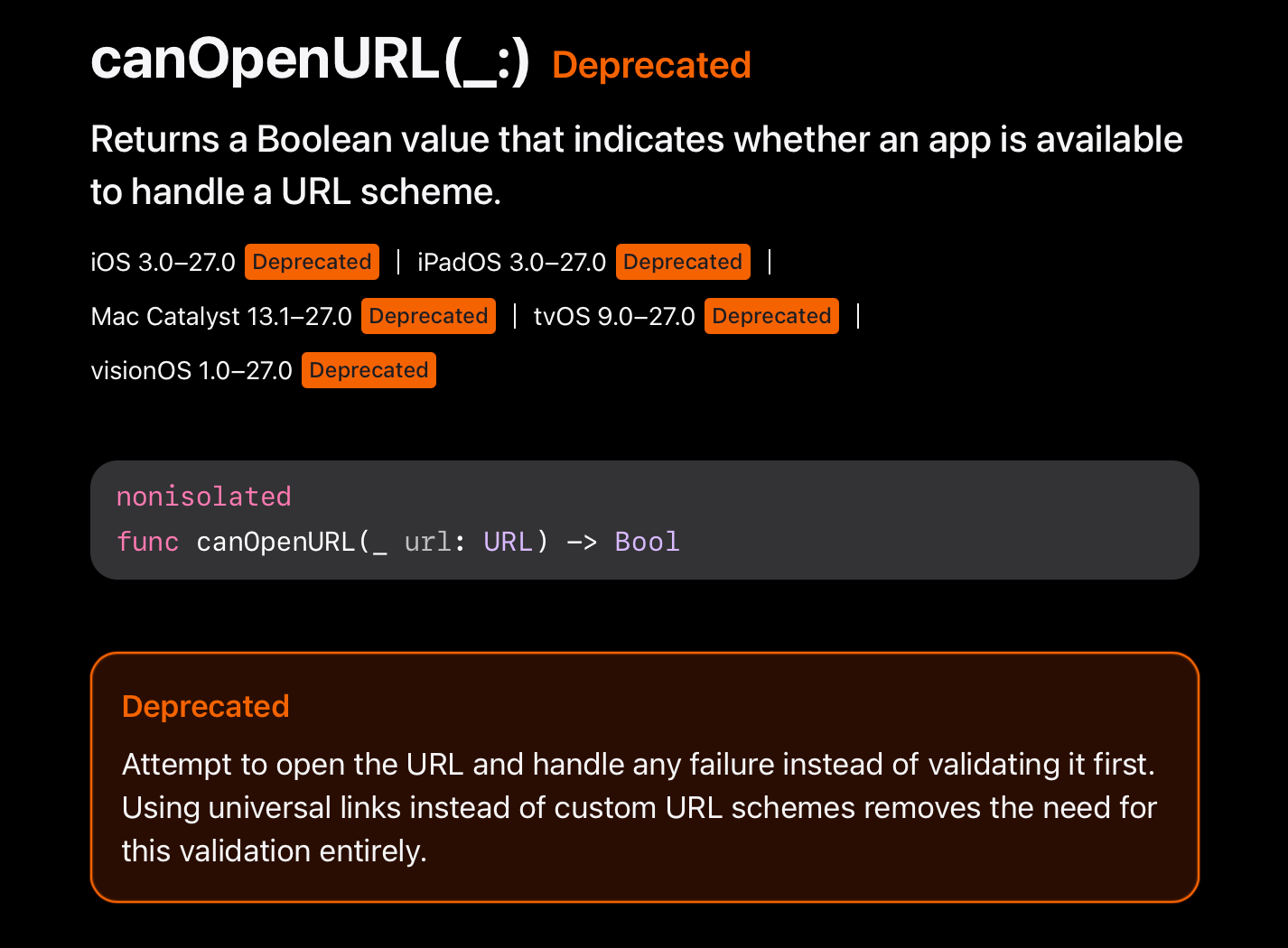Click the 'Attempt to open the URL' paragraph
This screenshot has width=1288, height=948.
click(x=639, y=807)
